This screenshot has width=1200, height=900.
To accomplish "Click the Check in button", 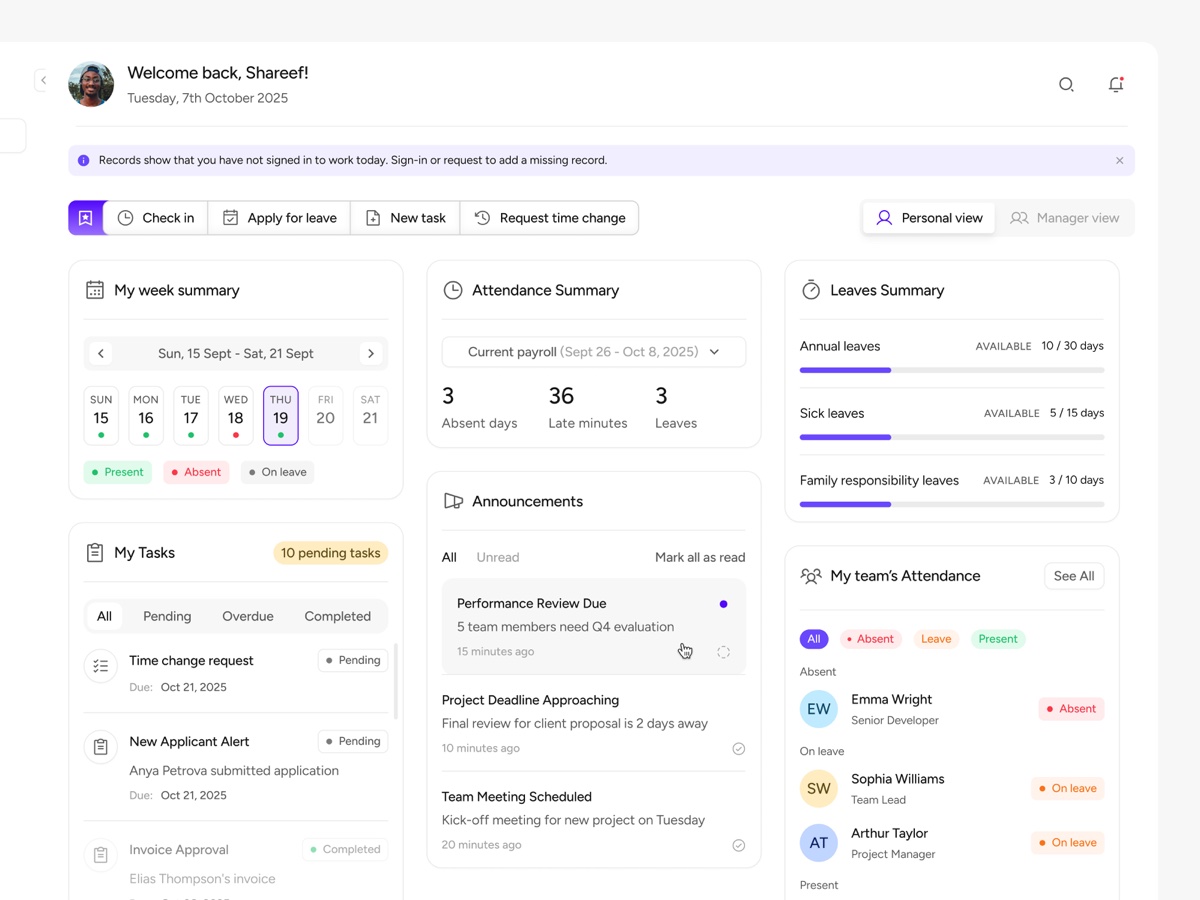I will coord(156,218).
